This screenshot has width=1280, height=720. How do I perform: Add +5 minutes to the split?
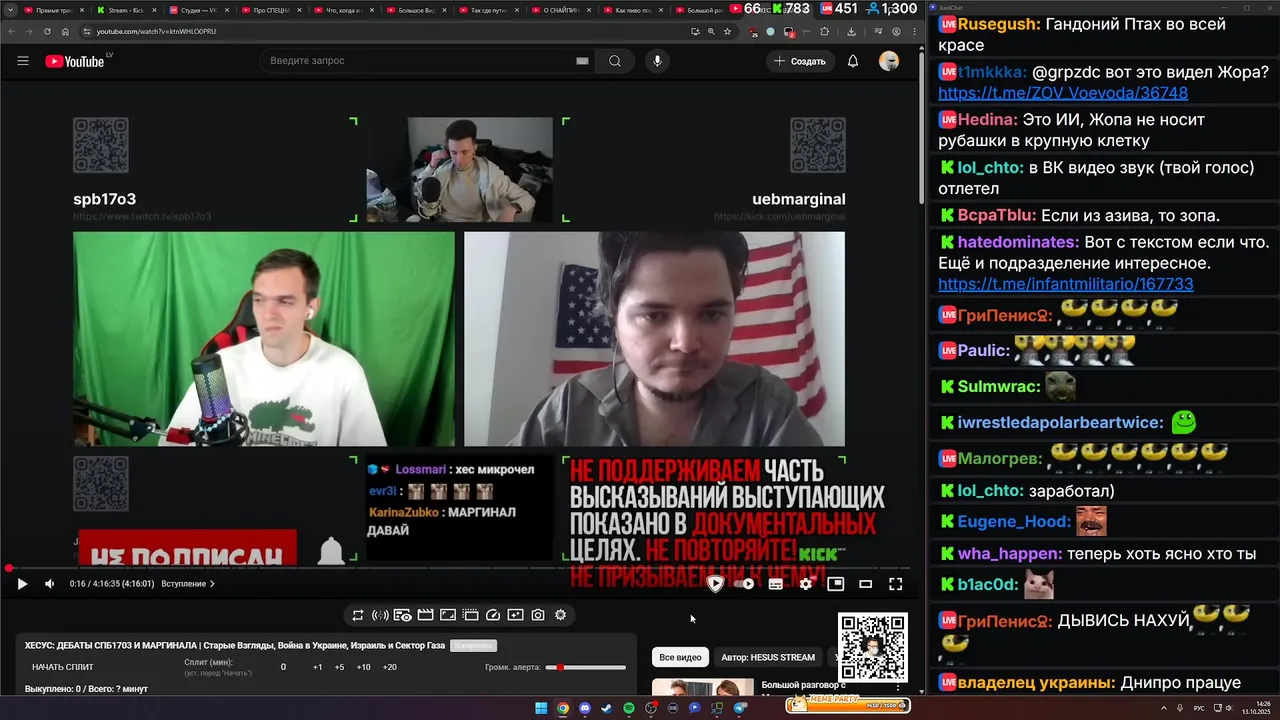[339, 667]
